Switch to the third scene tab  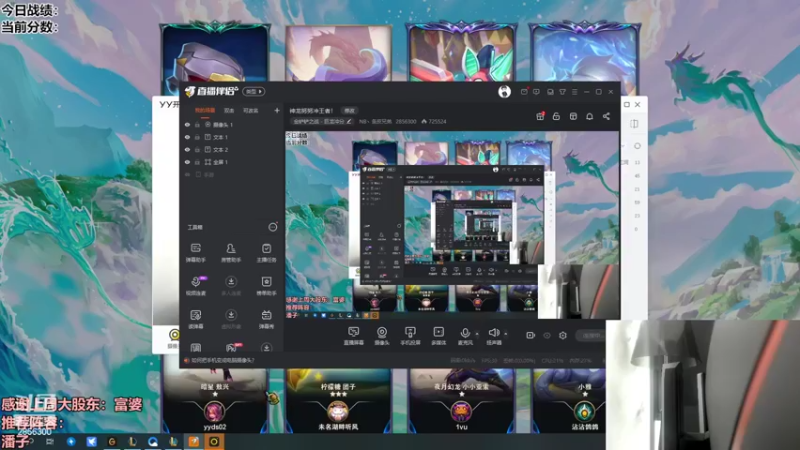tap(251, 111)
